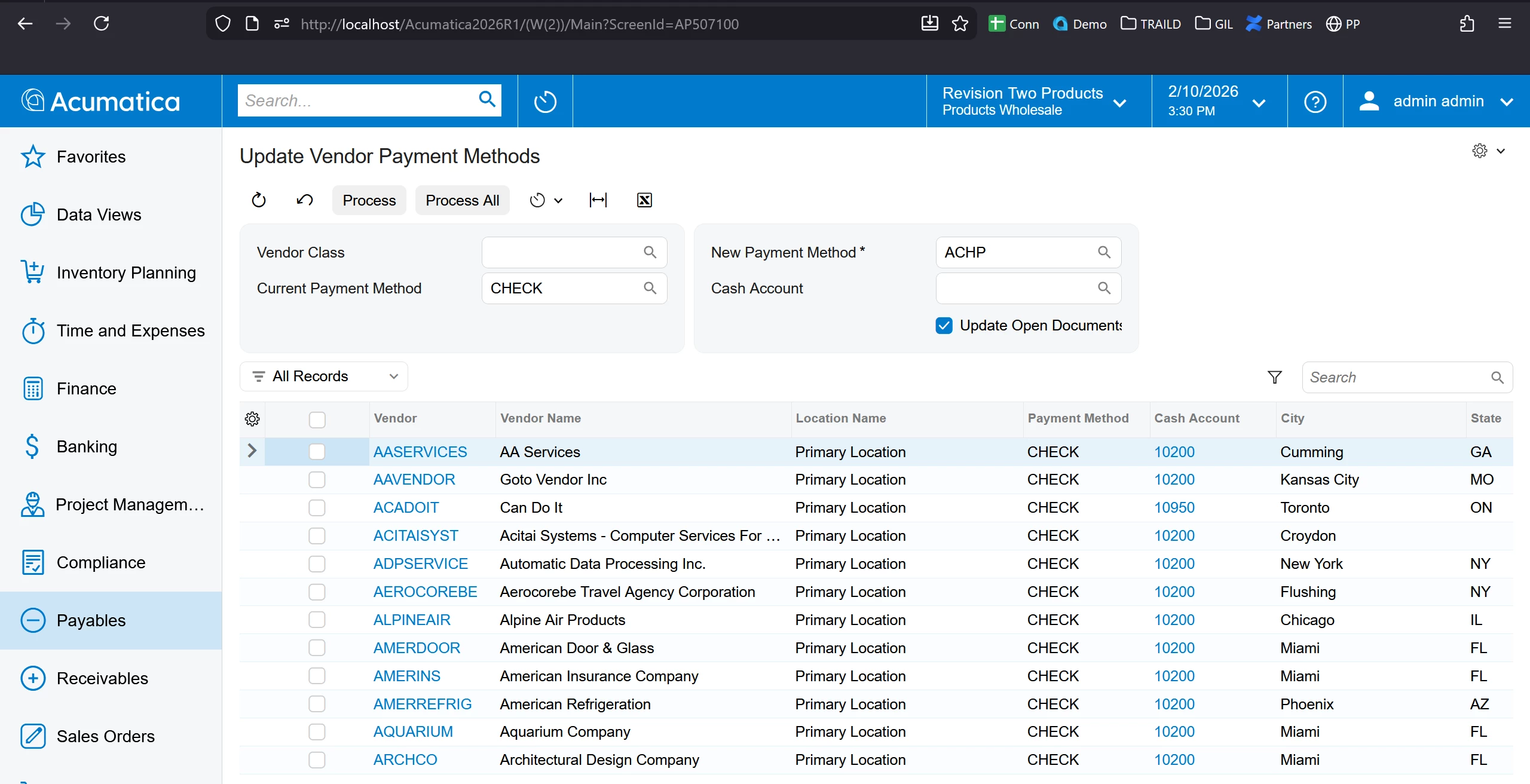
Task: Open the grid column configuration gear
Action: point(252,419)
